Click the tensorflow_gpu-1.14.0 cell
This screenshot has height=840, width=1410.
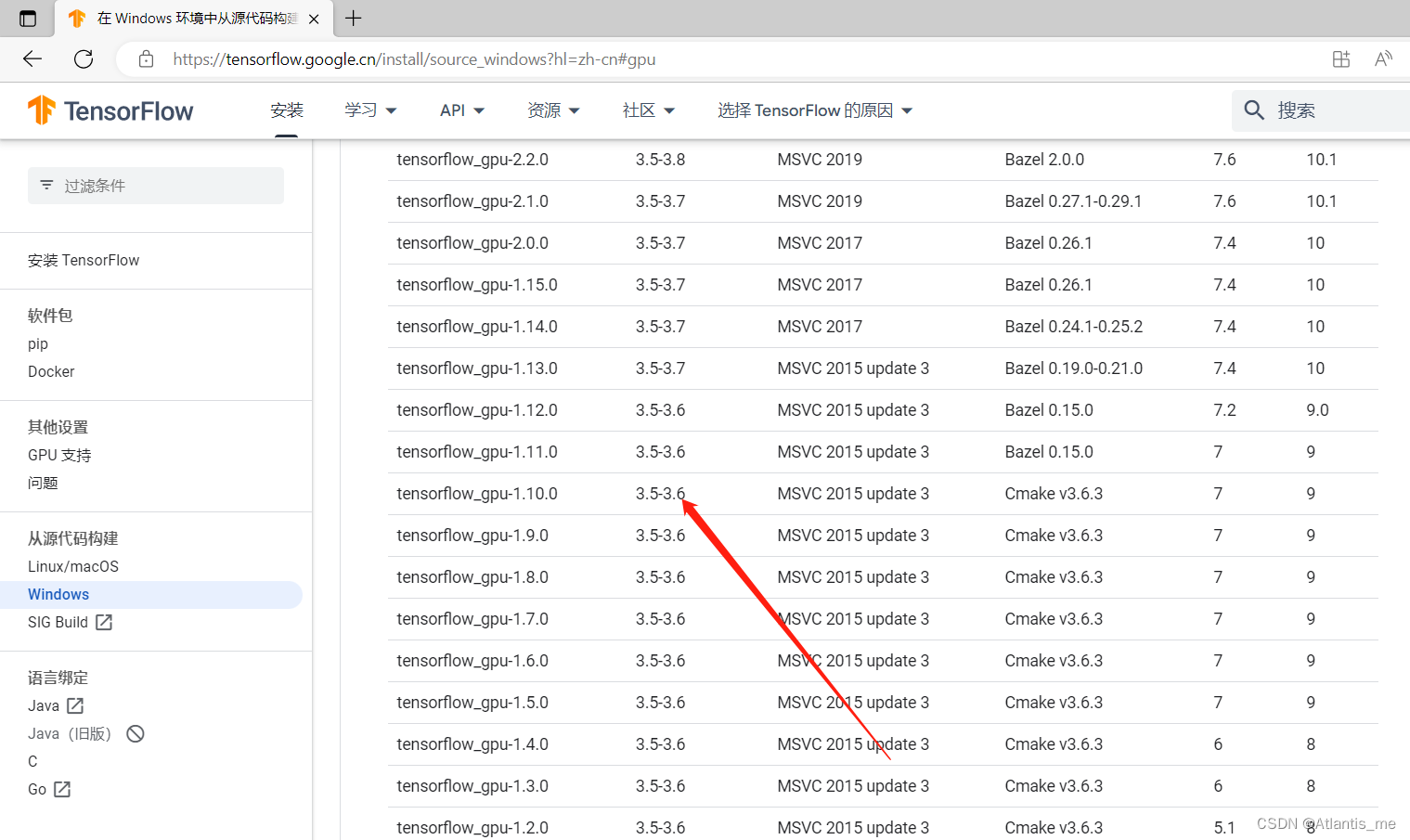477,327
